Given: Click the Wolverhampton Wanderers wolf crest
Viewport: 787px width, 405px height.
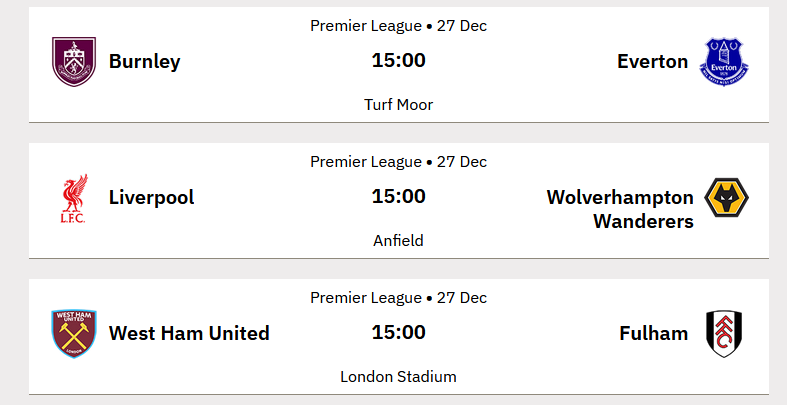Looking at the screenshot, I should [726, 198].
